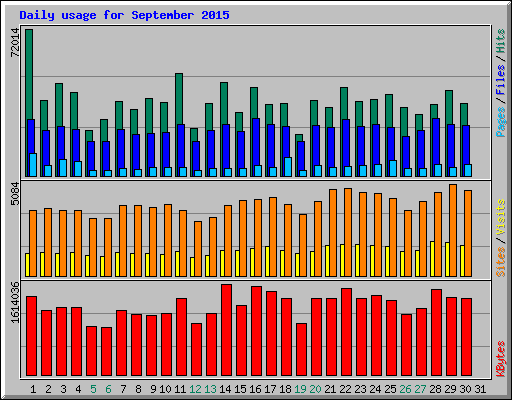Click day label 10 on the x-axis
The width and height of the screenshot is (512, 400).
coord(165,389)
